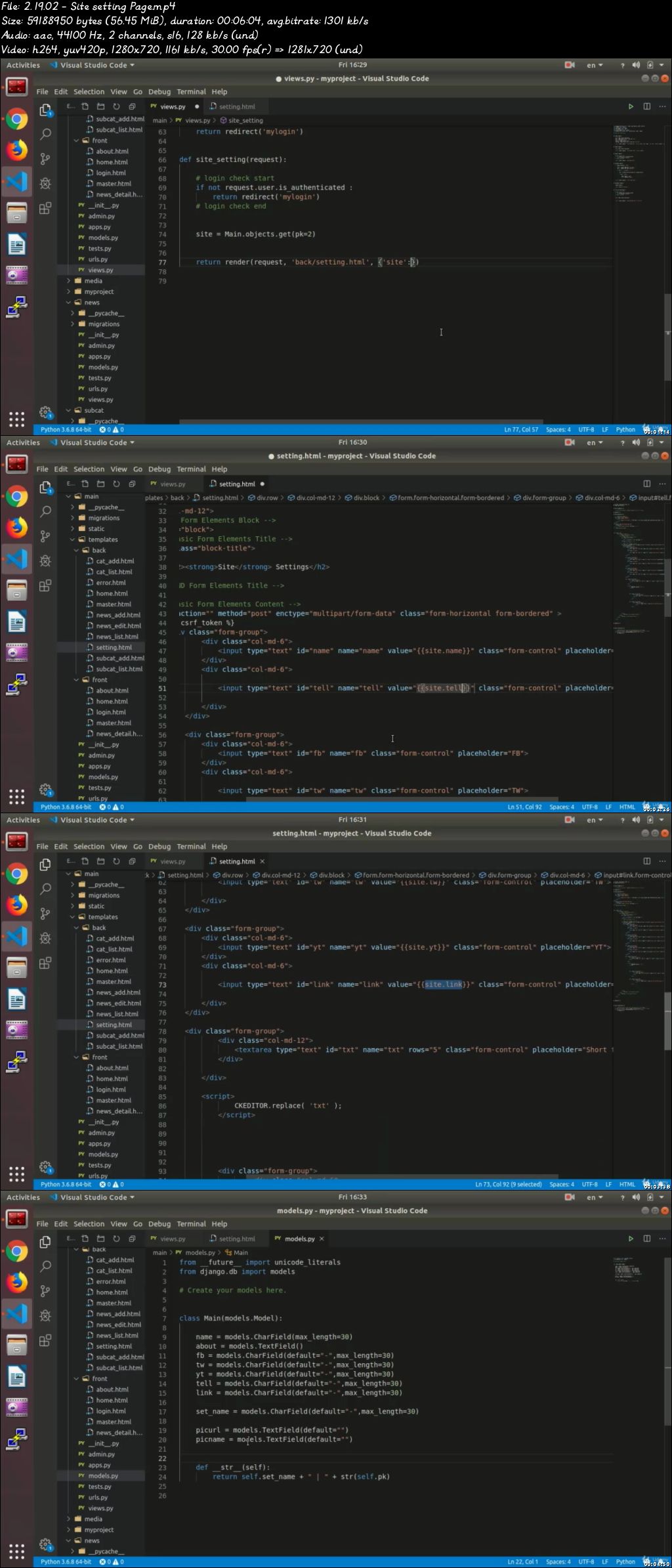Open Debug bug icon in the 16:33 models.py window
The image size is (672, 1568).
[x=45, y=1316]
